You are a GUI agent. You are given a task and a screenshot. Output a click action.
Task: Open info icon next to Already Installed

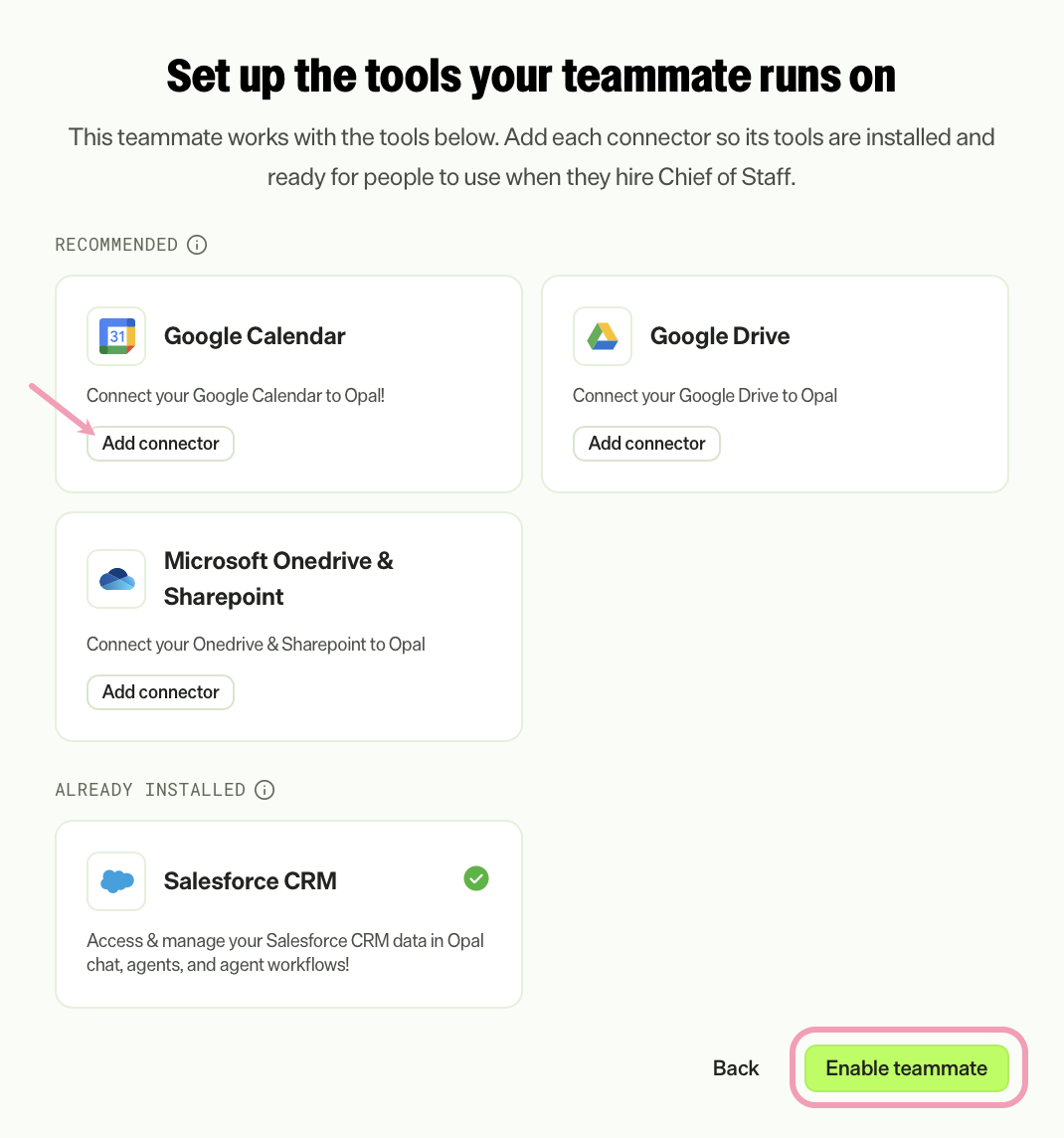[265, 790]
